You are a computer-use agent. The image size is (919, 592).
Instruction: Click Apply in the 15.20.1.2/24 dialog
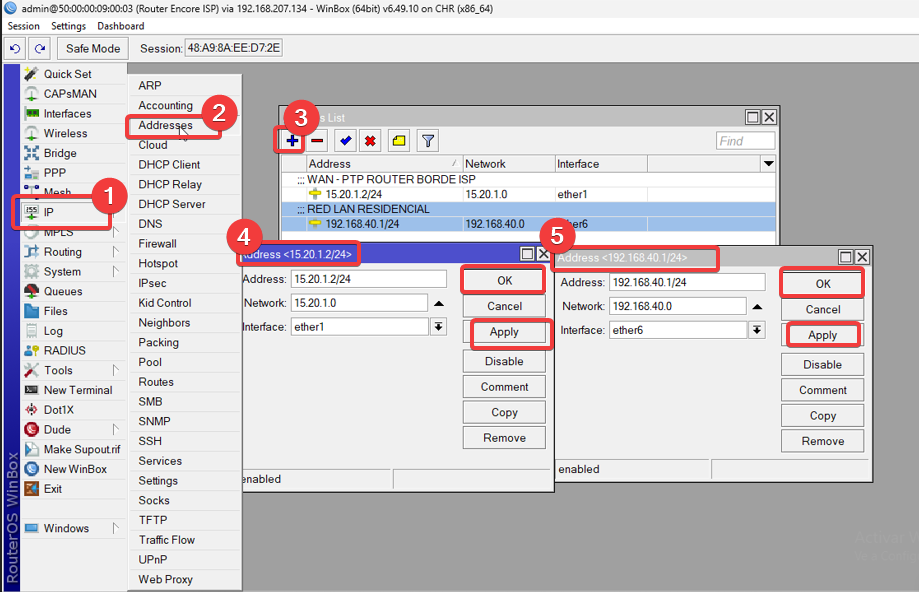(504, 332)
